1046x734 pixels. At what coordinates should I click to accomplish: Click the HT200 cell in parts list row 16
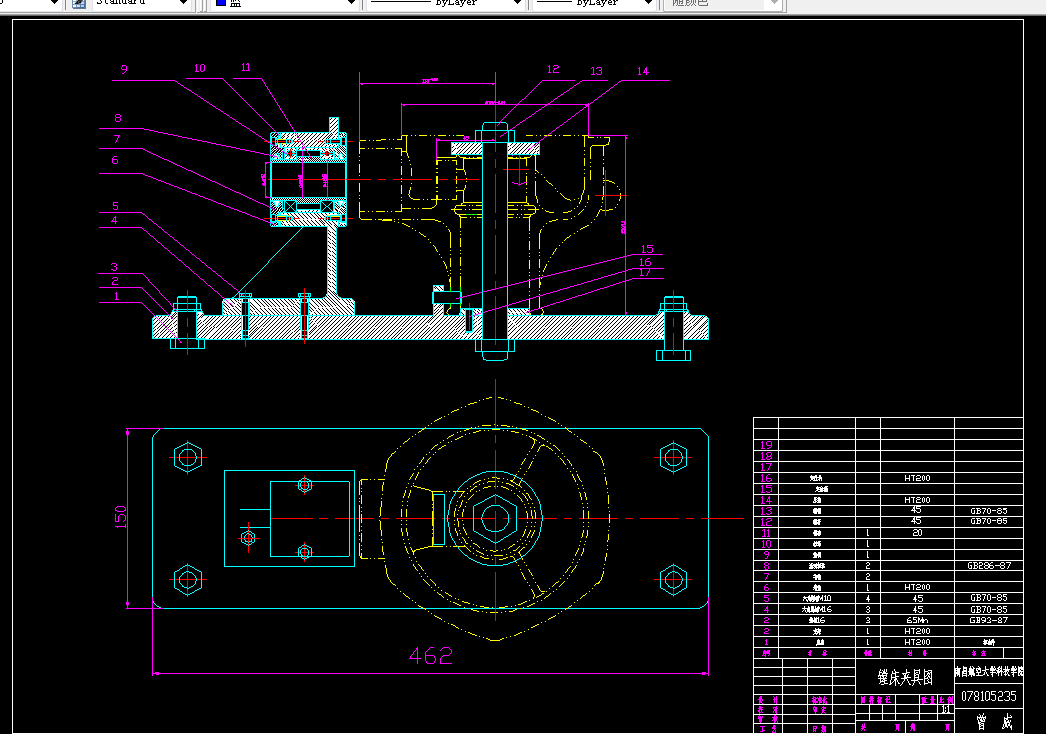tap(917, 478)
